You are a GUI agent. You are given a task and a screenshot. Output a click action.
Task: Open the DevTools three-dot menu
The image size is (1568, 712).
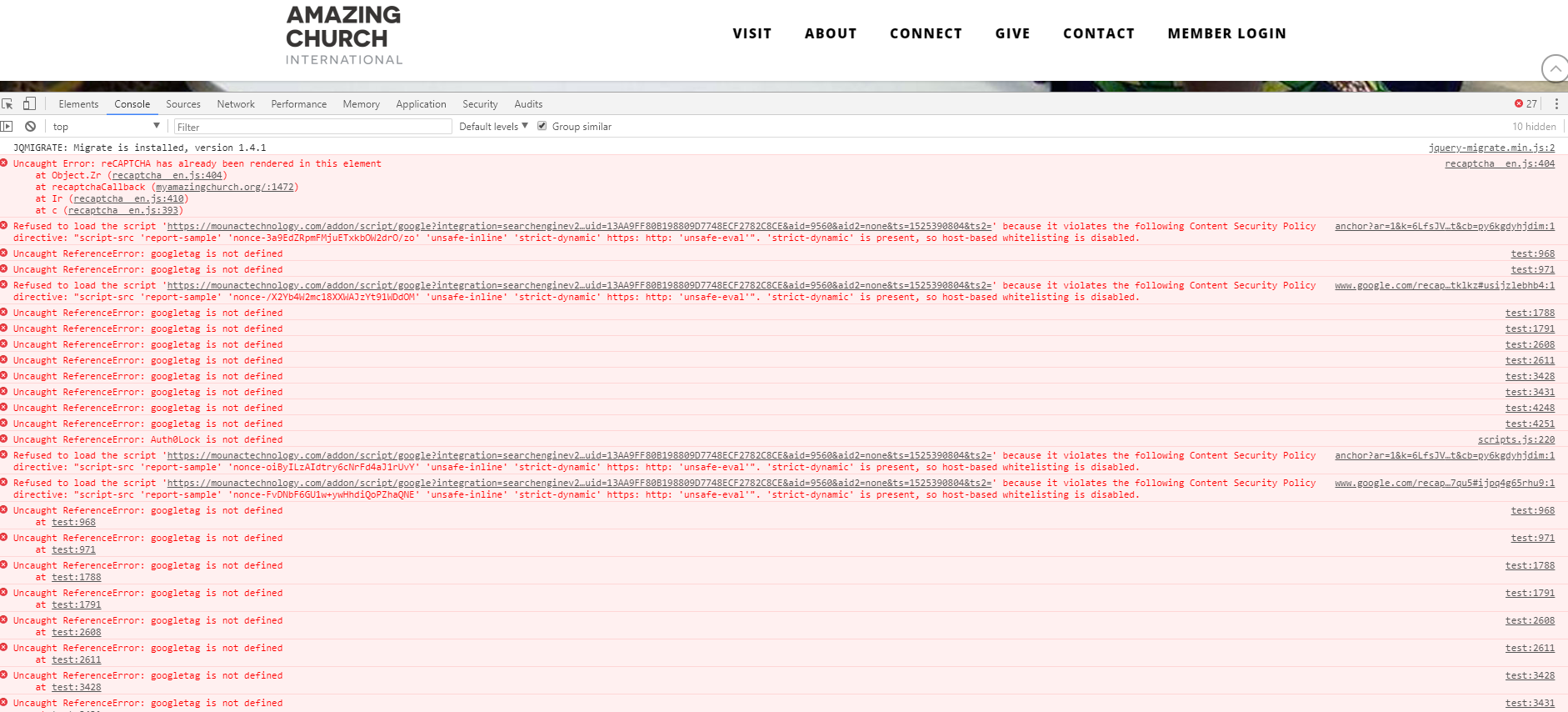[1556, 104]
